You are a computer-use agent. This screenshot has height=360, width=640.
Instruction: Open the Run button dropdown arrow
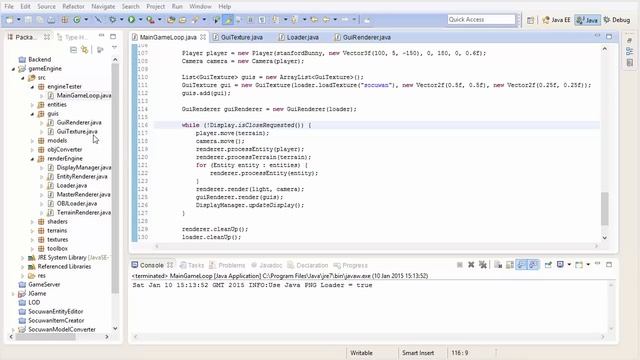pyautogui.click(x=140, y=20)
